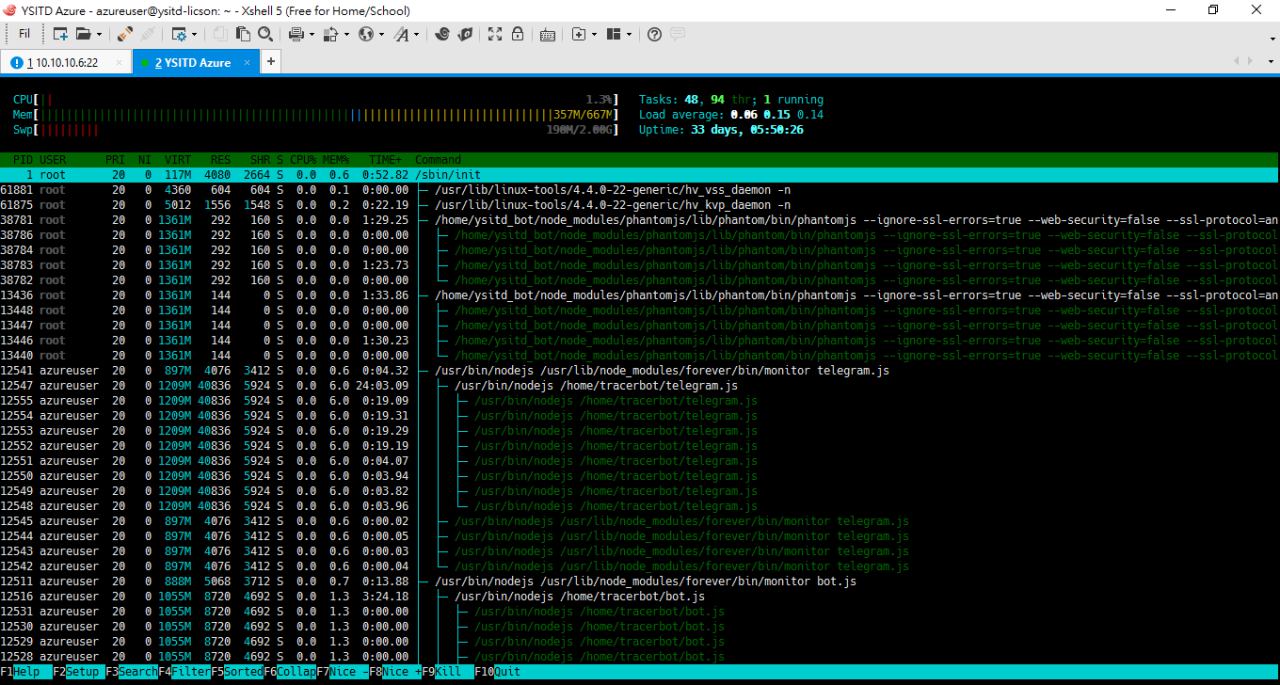1280x685 pixels.
Task: Toggle full screen mode icon
Action: click(495, 34)
